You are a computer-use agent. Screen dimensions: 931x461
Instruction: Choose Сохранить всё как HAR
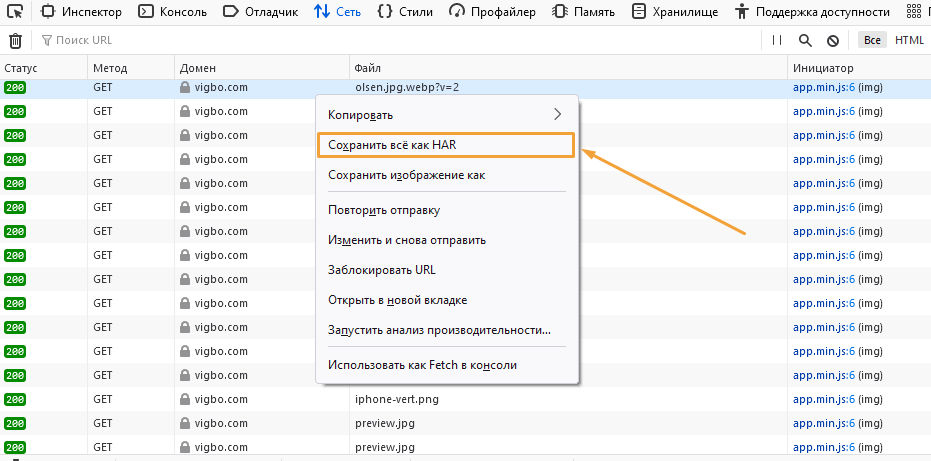[x=446, y=145]
